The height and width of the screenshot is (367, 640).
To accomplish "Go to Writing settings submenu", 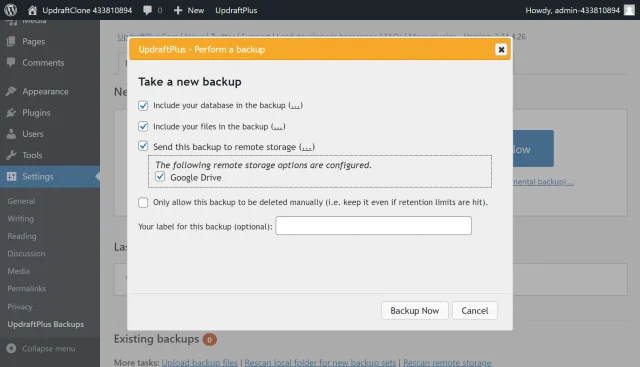I will pos(20,218).
